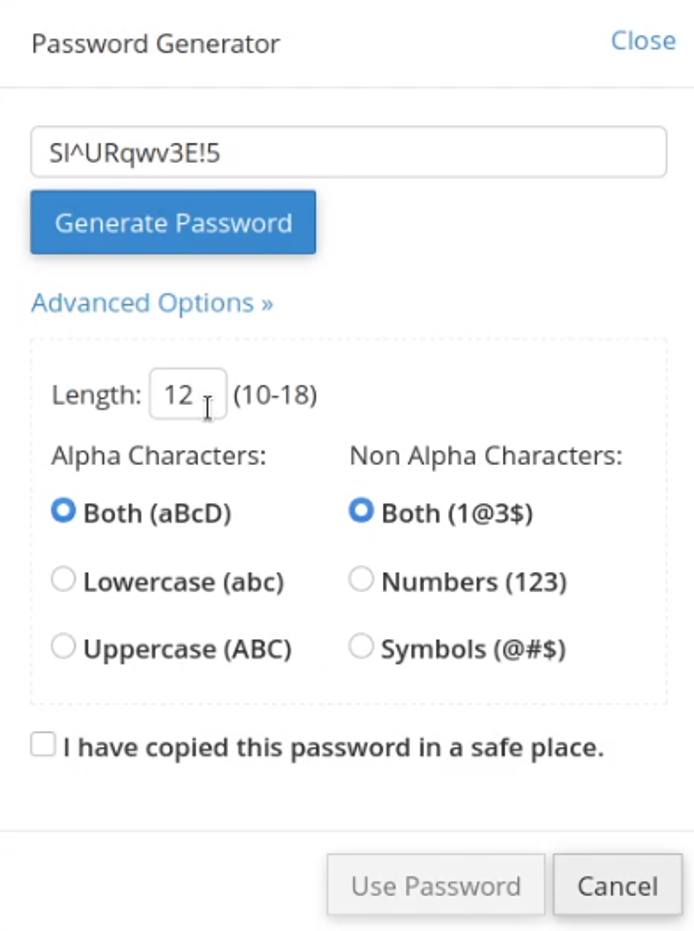Pick Symbols (@#$) only option
694x931 pixels.
click(361, 646)
